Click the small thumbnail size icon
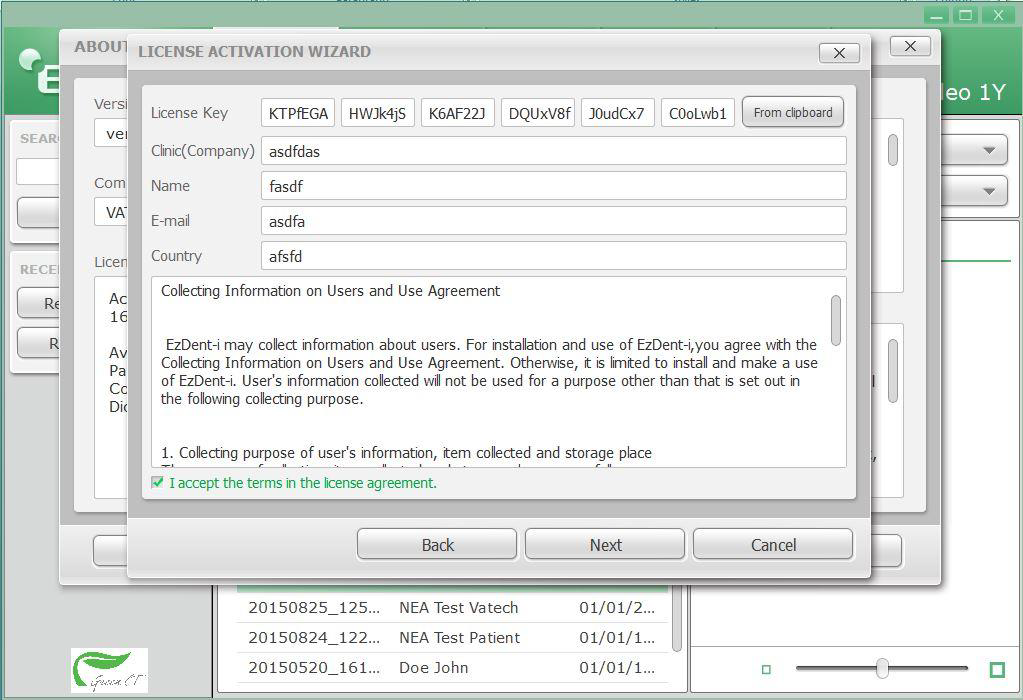1023x700 pixels. tap(767, 669)
